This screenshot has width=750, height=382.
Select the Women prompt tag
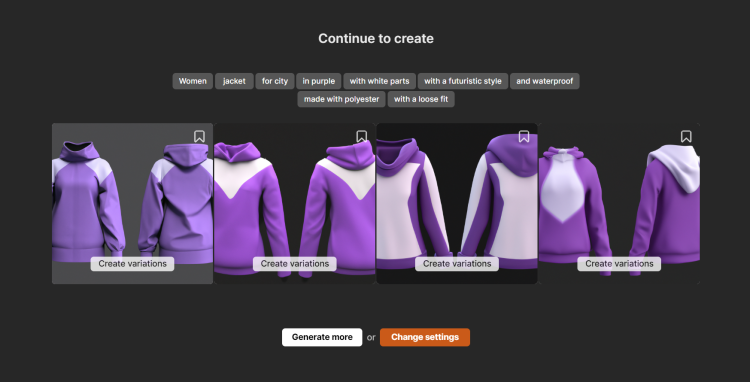pyautogui.click(x=193, y=81)
